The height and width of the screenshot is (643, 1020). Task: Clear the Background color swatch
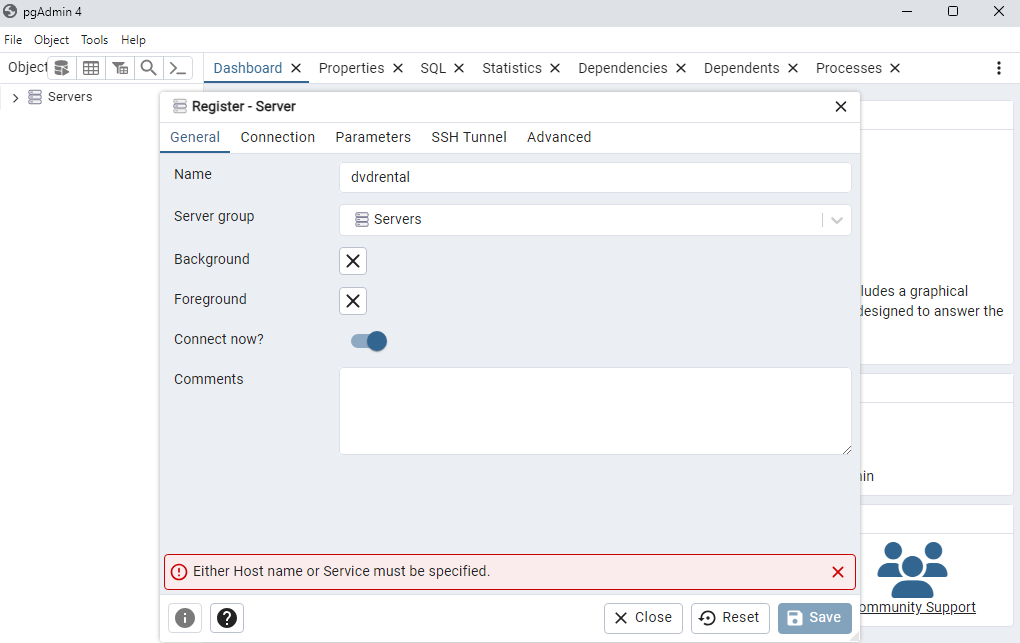(353, 261)
